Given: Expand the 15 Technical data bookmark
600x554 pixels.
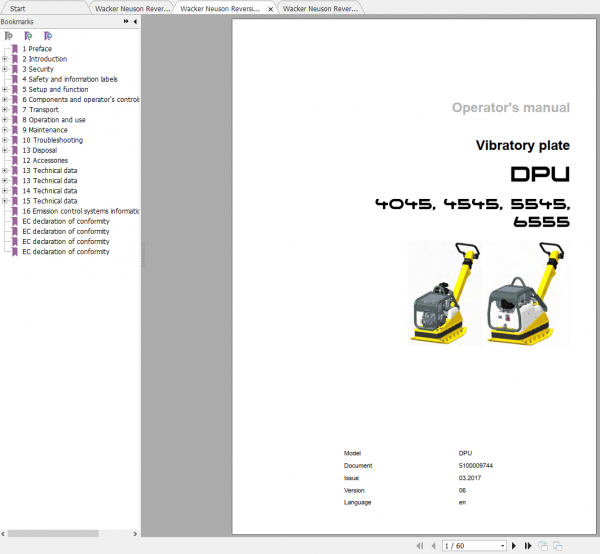Looking at the screenshot, I should [5, 201].
